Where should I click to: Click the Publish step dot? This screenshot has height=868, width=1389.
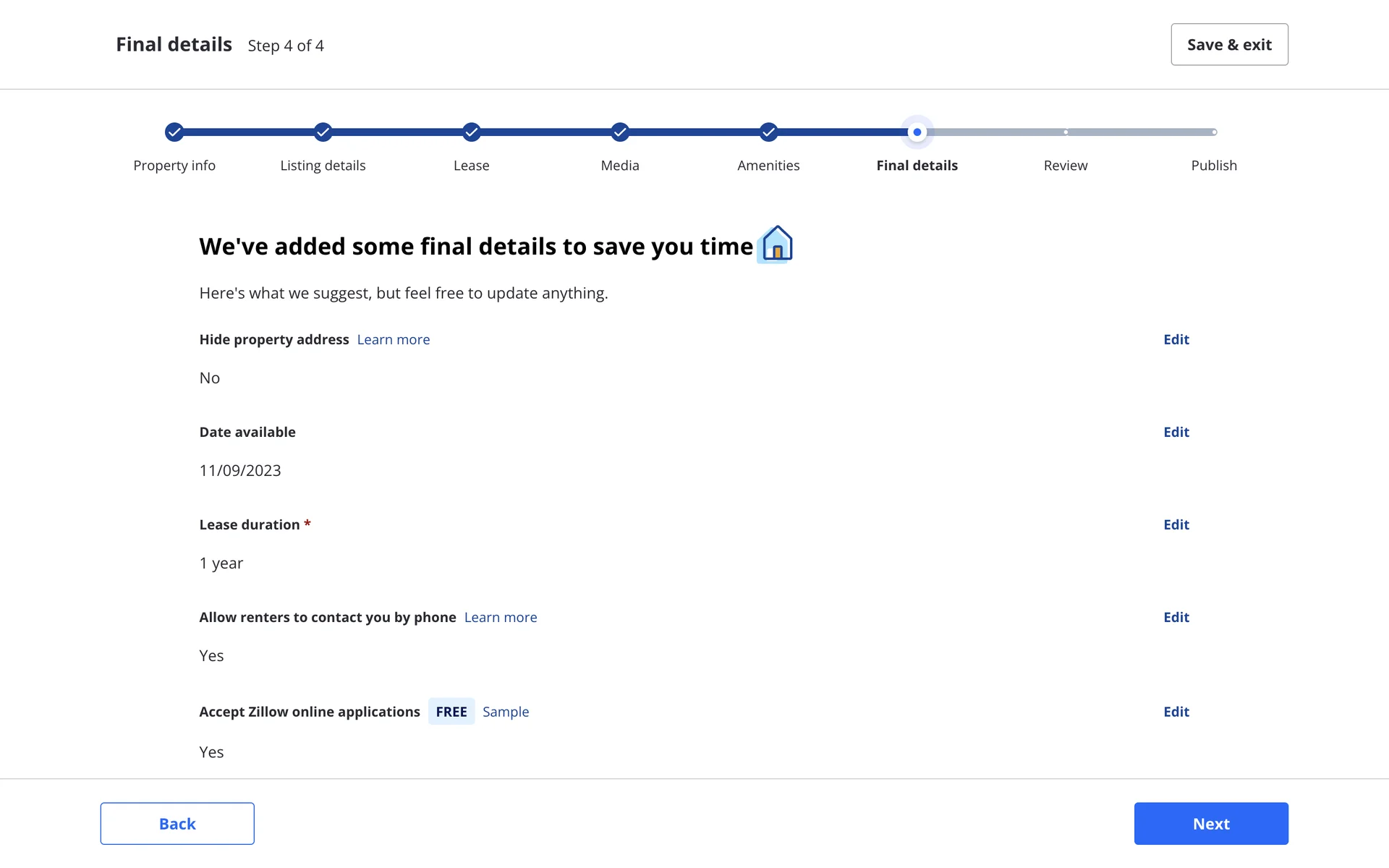tap(1214, 132)
